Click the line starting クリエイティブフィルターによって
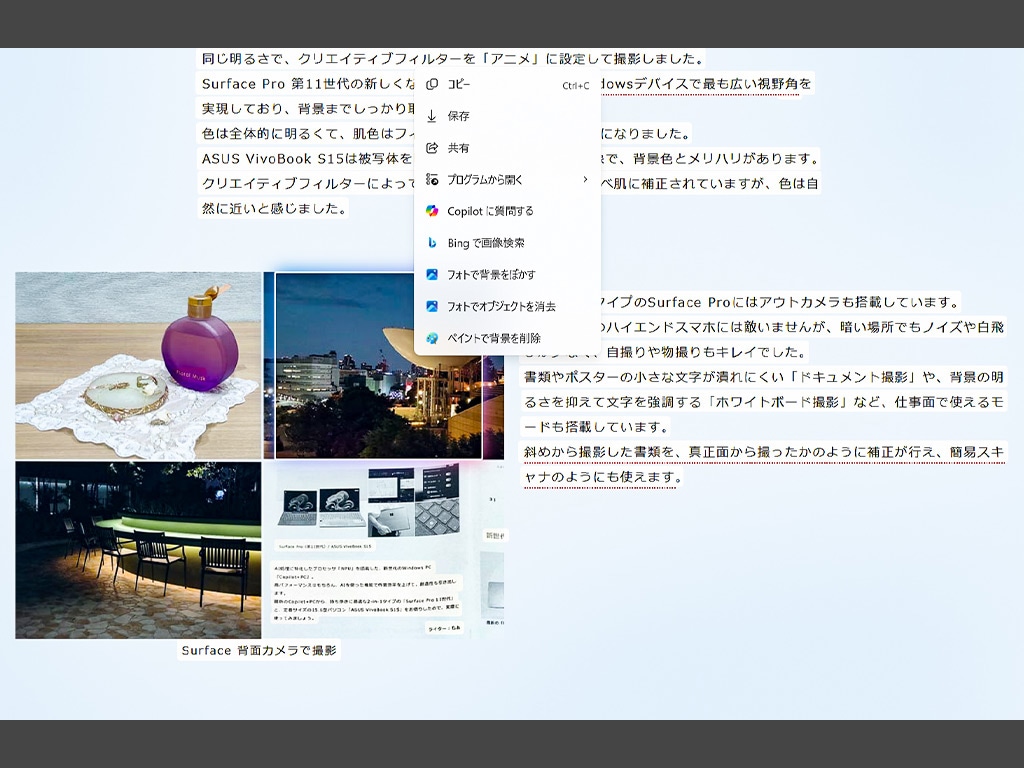Image resolution: width=1024 pixels, height=768 pixels. [x=307, y=184]
